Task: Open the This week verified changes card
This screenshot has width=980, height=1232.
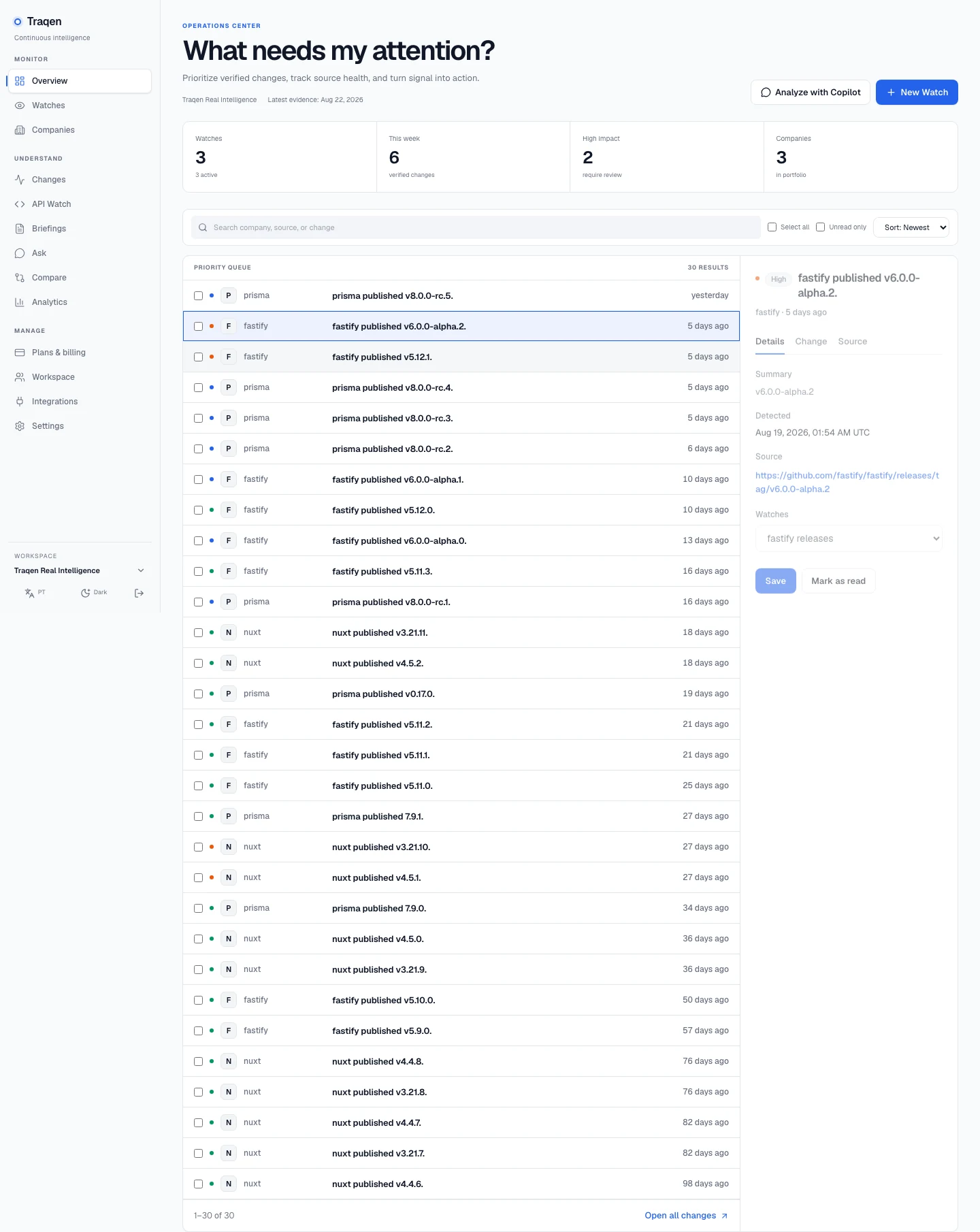Action: pos(473,157)
